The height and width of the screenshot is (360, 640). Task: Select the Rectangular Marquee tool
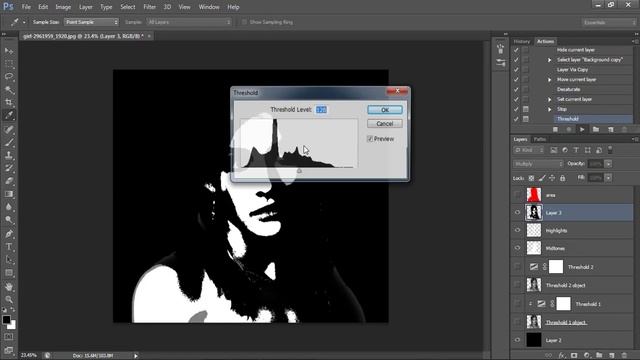[x=9, y=64]
